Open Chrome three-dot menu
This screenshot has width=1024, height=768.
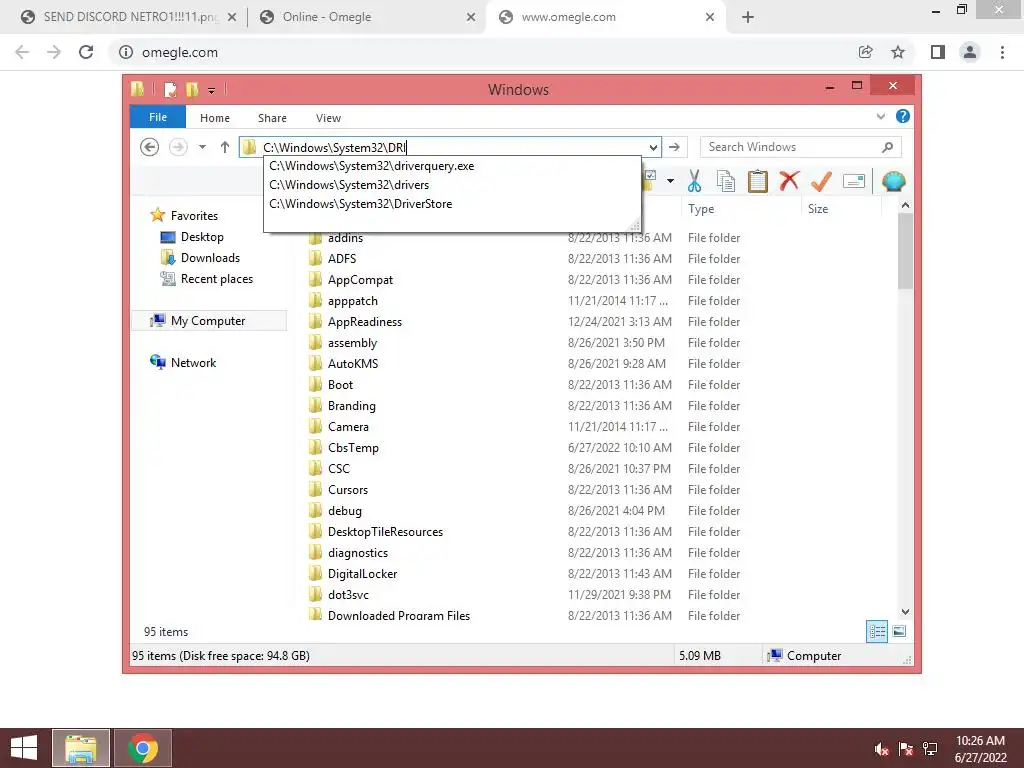[x=1002, y=52]
